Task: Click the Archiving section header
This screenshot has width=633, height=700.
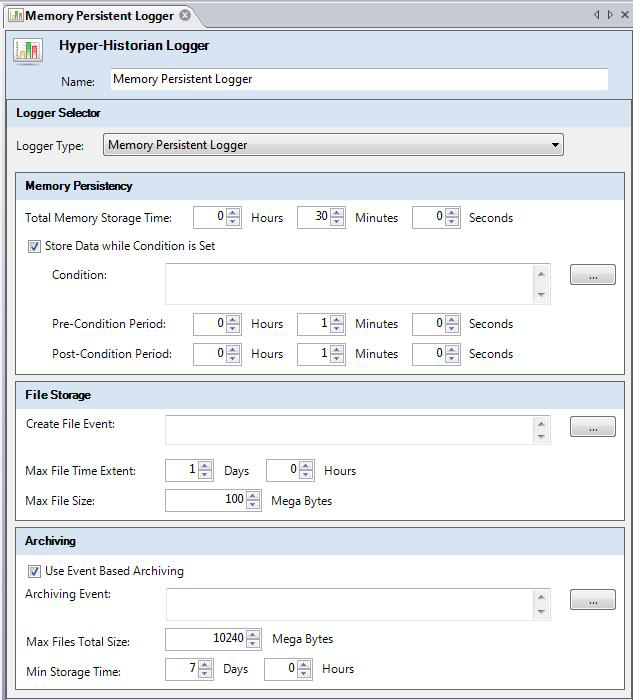Action: 320,541
